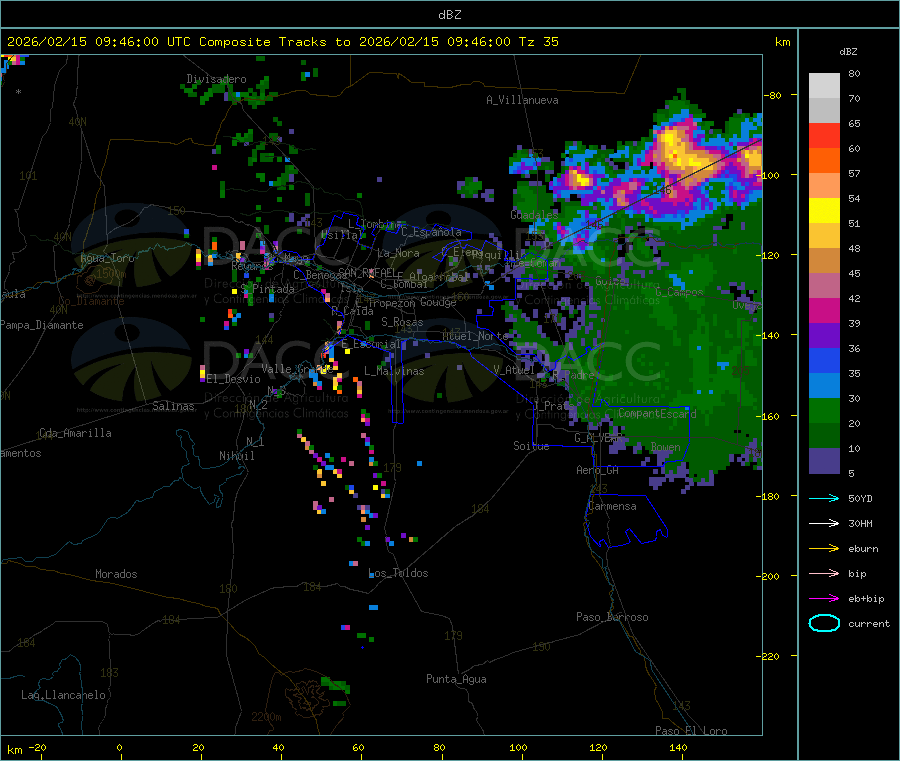
Task: Click the km unit label at top right
Action: click(x=782, y=42)
